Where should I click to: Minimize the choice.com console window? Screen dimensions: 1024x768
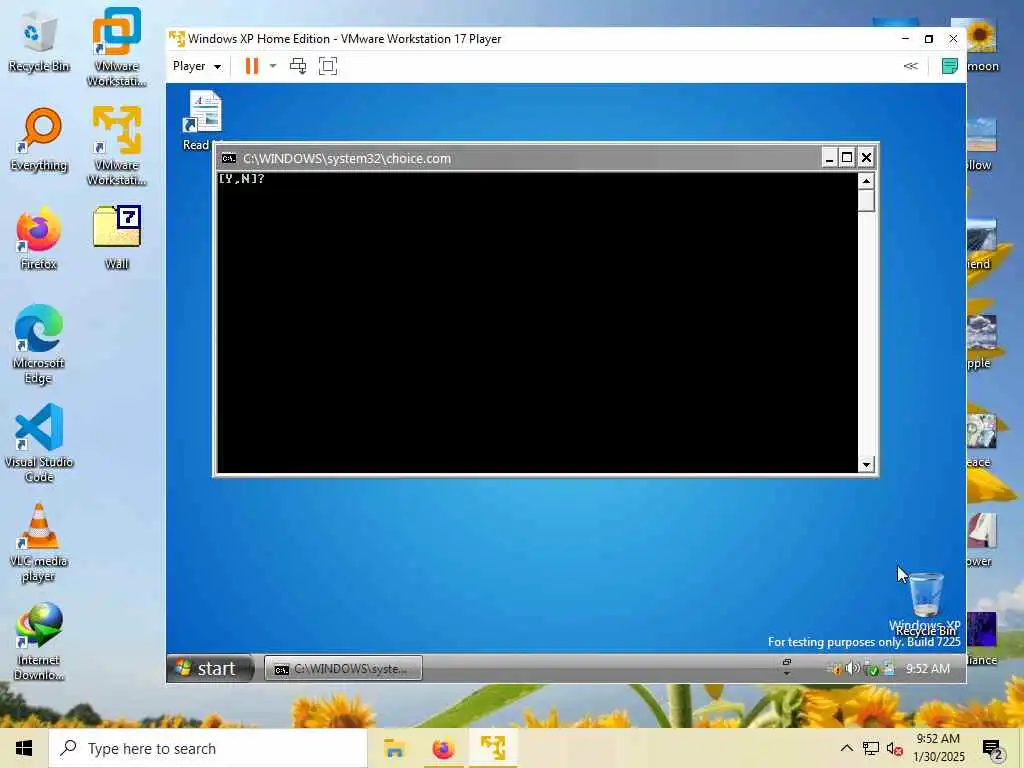[829, 158]
